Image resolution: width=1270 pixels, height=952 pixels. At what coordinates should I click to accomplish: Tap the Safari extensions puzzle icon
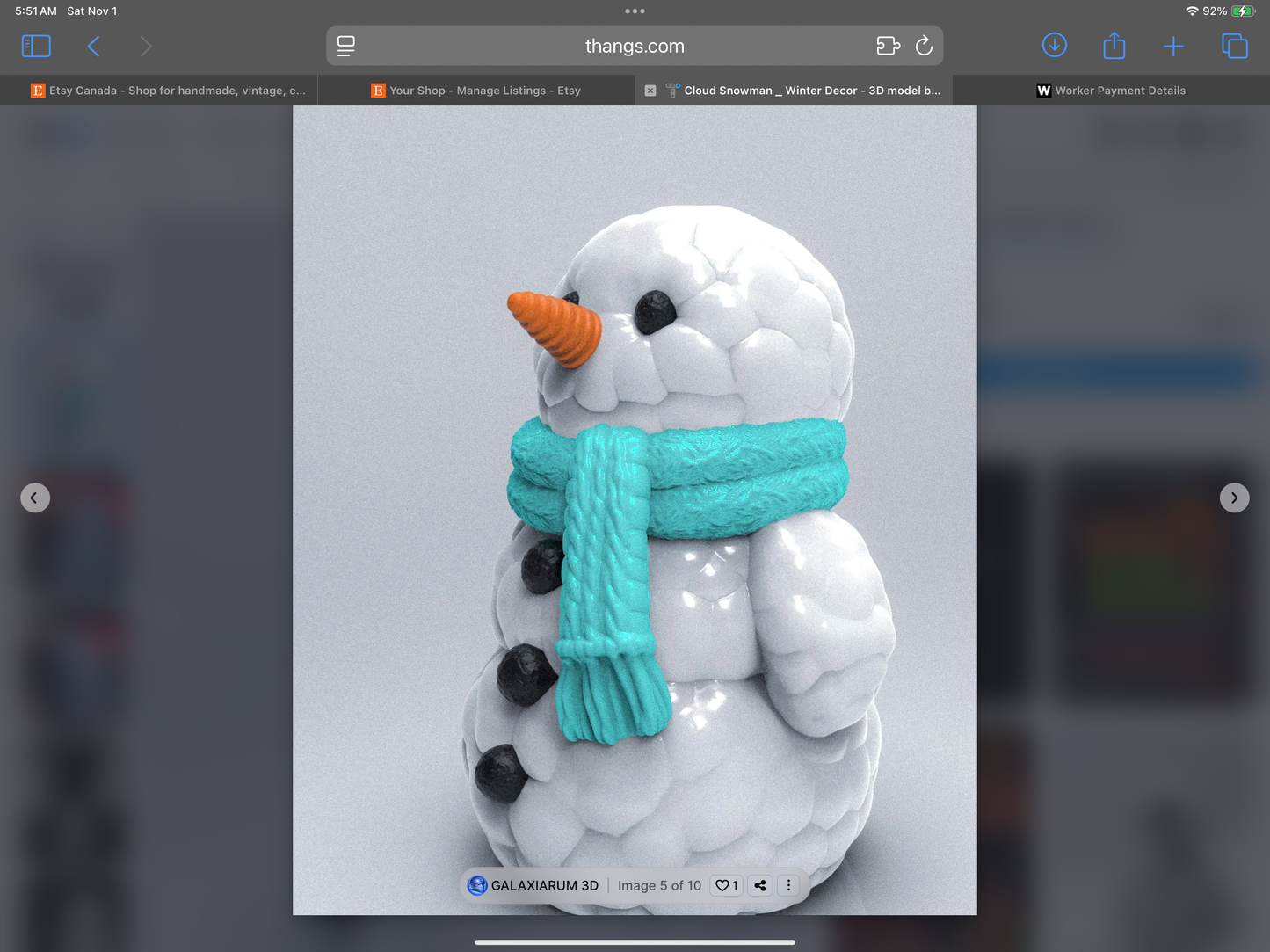pos(888,46)
